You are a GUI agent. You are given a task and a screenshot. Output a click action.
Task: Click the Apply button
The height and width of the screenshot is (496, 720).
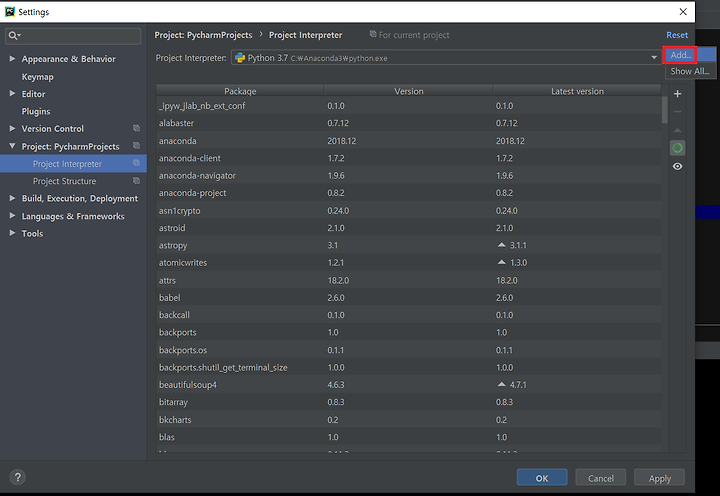pos(659,478)
